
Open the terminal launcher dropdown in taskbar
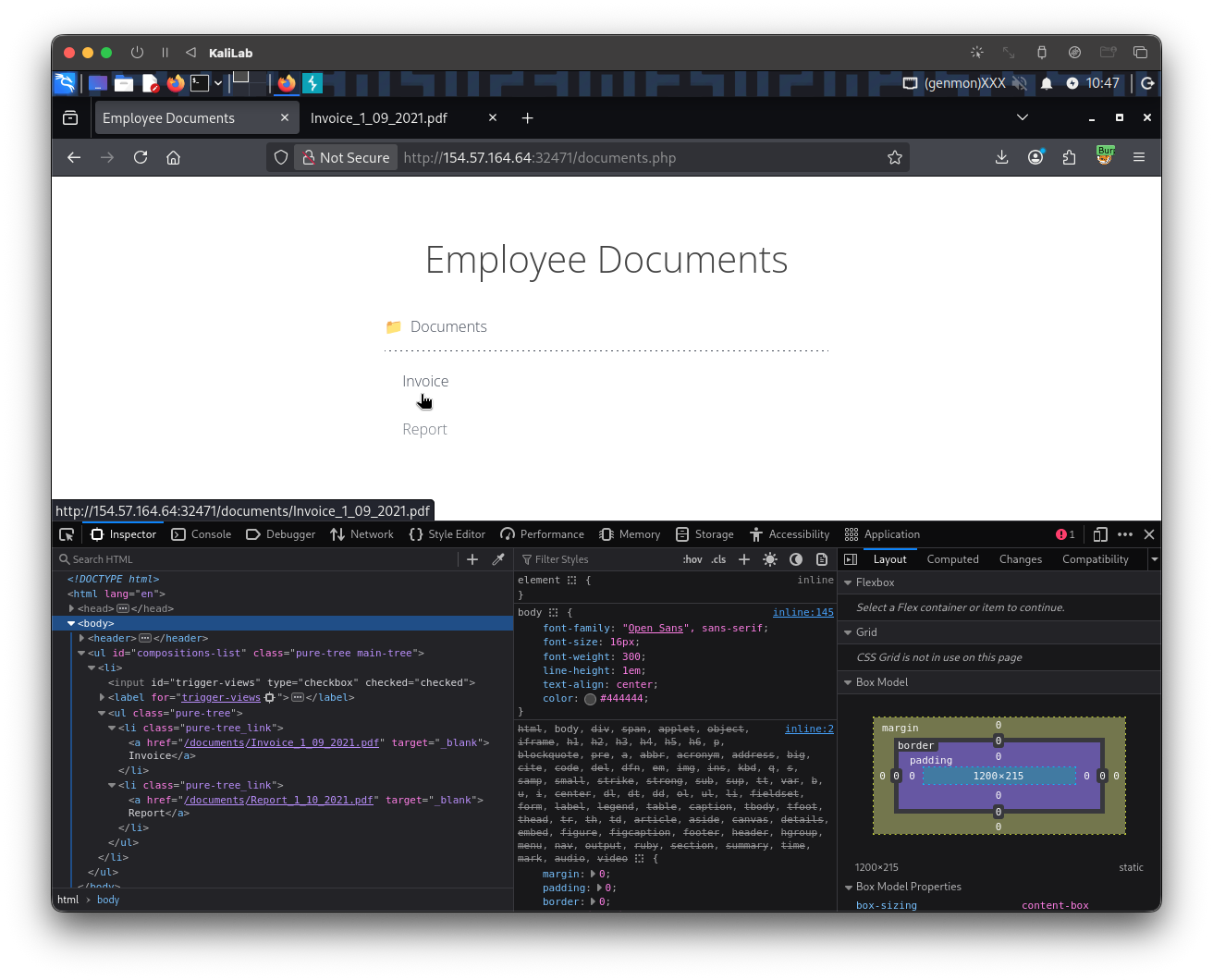point(218,83)
